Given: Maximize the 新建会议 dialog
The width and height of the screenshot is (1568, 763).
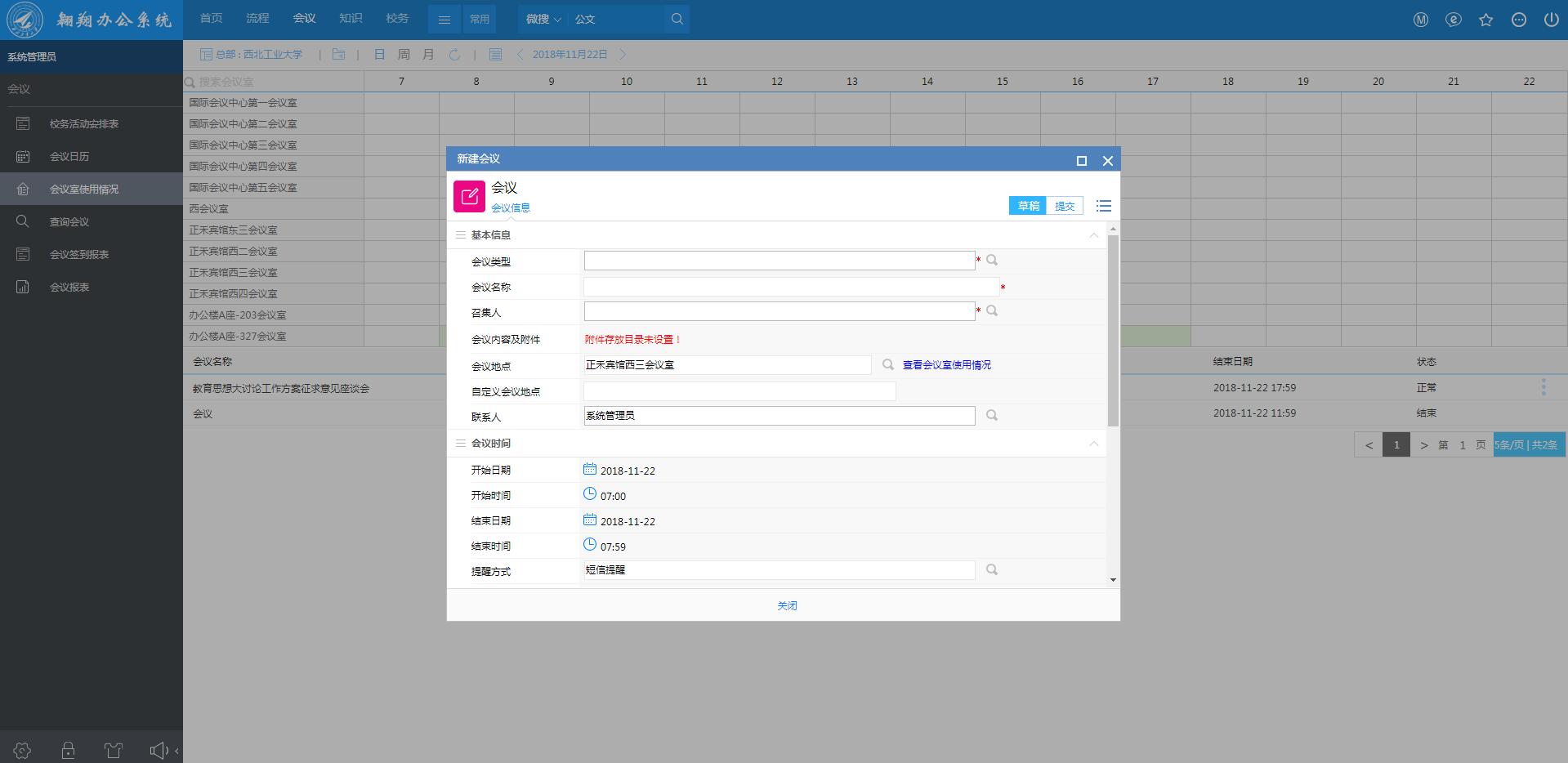Looking at the screenshot, I should pyautogui.click(x=1082, y=161).
